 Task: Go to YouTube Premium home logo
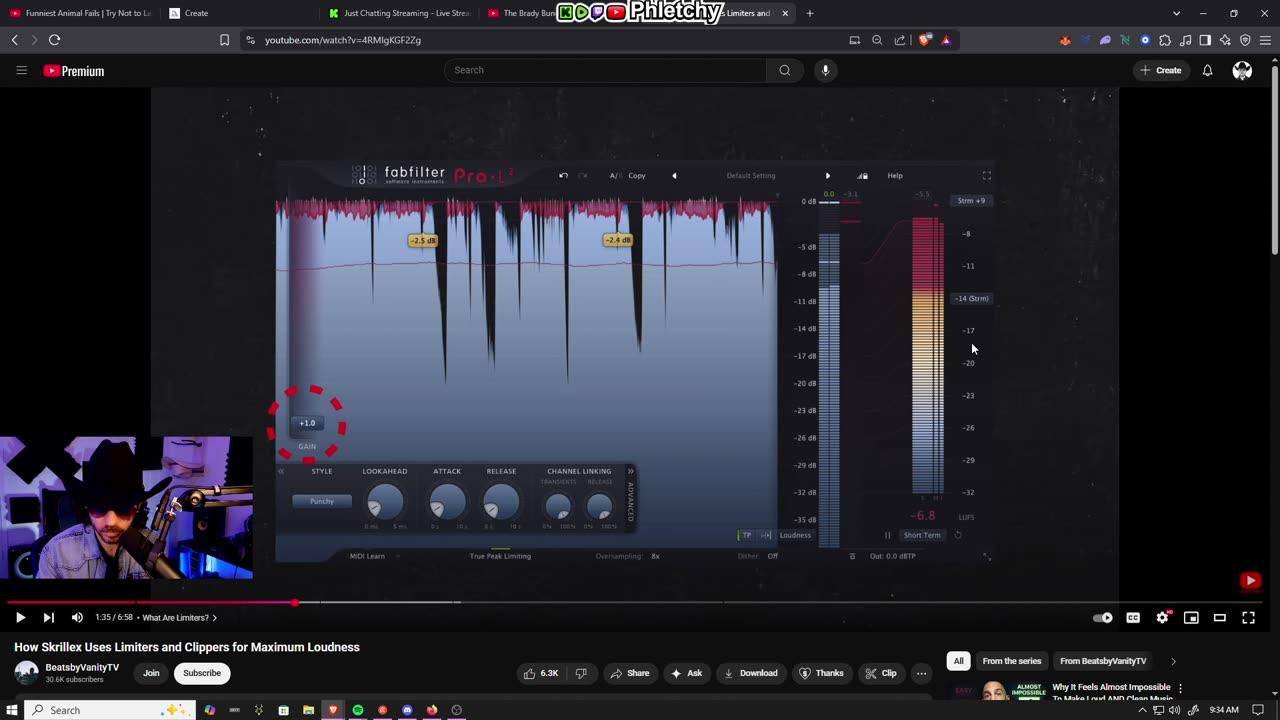74,71
